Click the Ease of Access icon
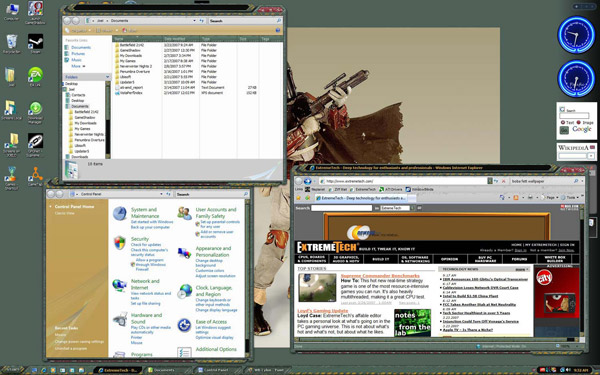The image size is (600, 375). pyautogui.click(x=184, y=325)
